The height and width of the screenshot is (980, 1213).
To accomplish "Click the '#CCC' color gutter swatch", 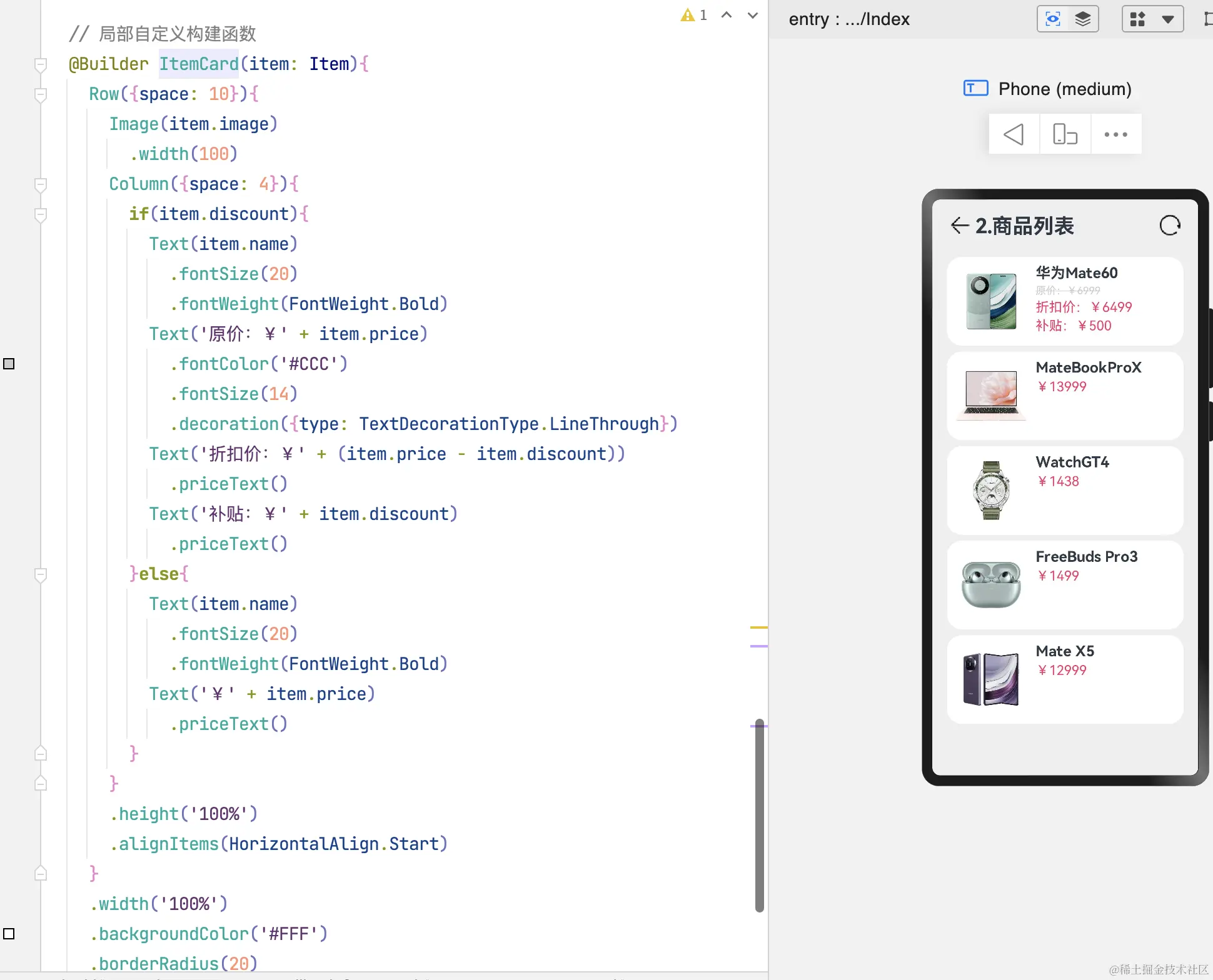I will coord(9,364).
